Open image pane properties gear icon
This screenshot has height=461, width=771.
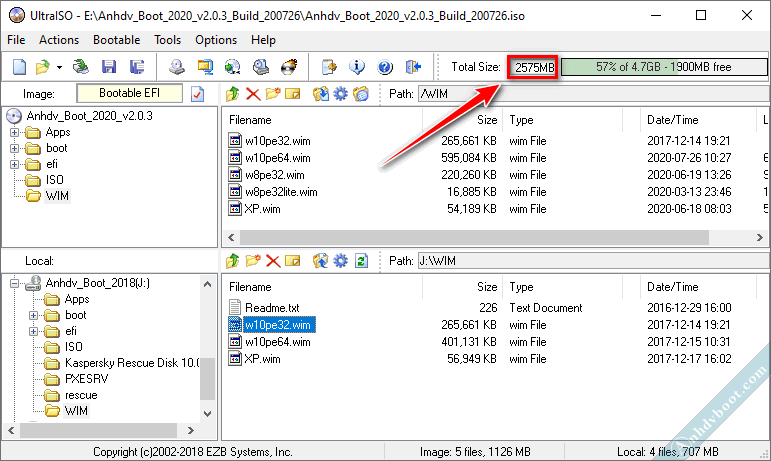[x=340, y=93]
